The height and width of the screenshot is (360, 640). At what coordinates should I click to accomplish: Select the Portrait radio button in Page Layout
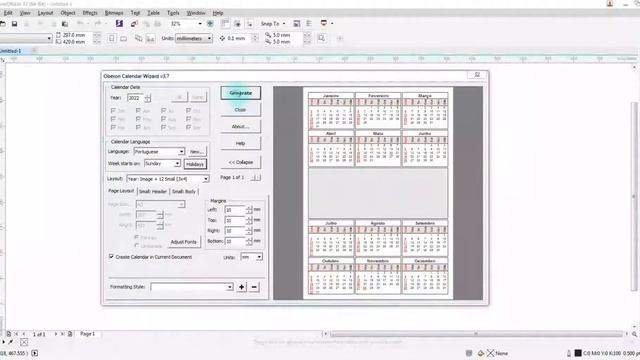click(x=137, y=237)
